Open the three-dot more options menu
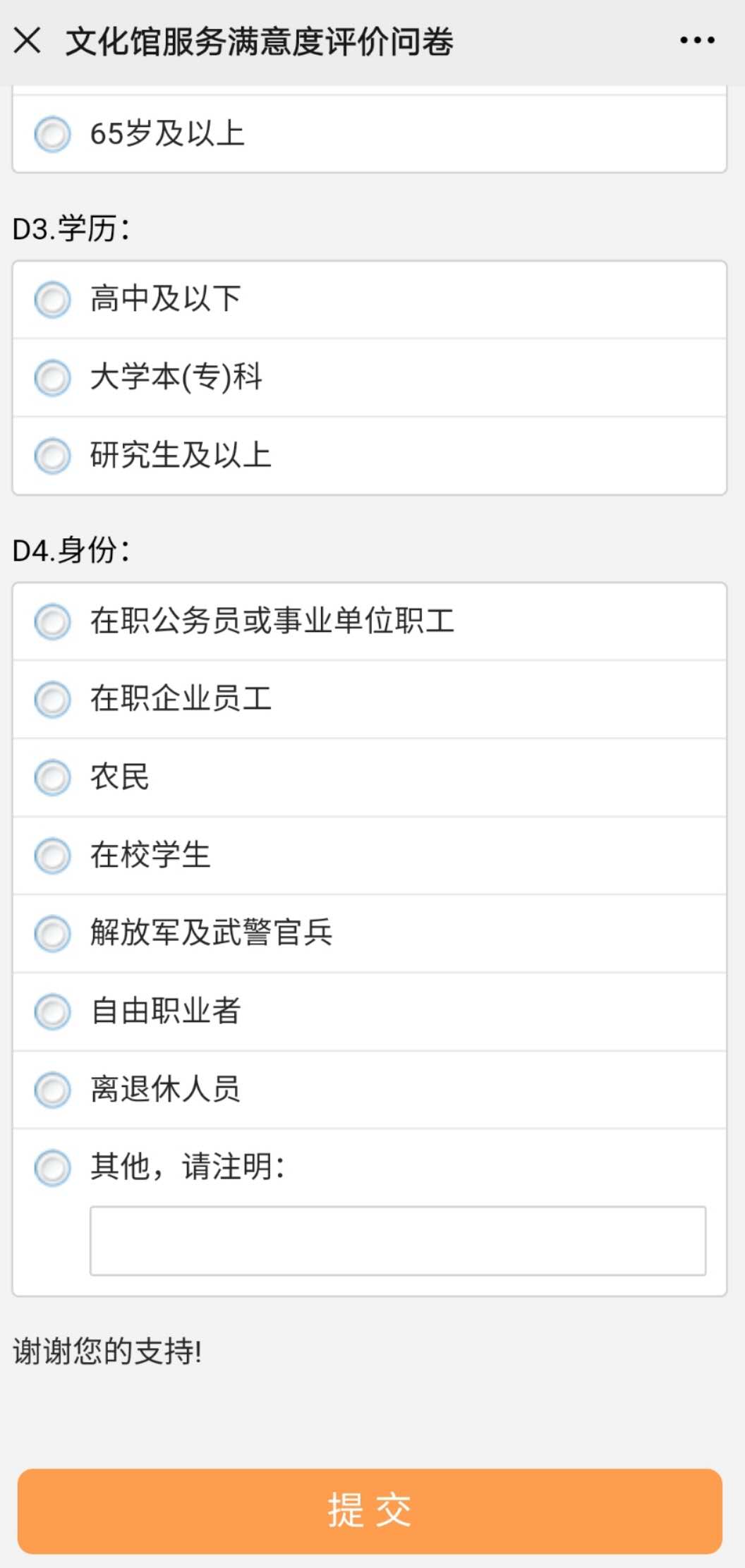This screenshot has height=1568, width=745. (697, 41)
